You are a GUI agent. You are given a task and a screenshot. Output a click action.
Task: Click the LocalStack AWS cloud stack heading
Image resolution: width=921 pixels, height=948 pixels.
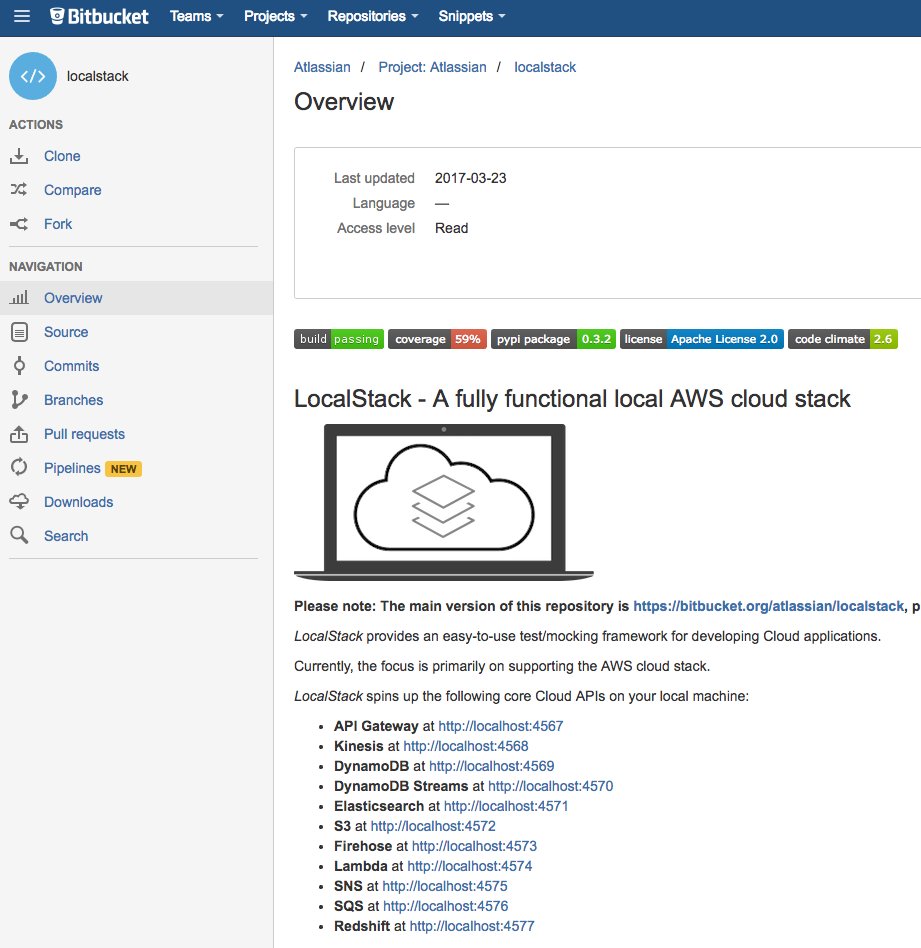pyautogui.click(x=572, y=399)
